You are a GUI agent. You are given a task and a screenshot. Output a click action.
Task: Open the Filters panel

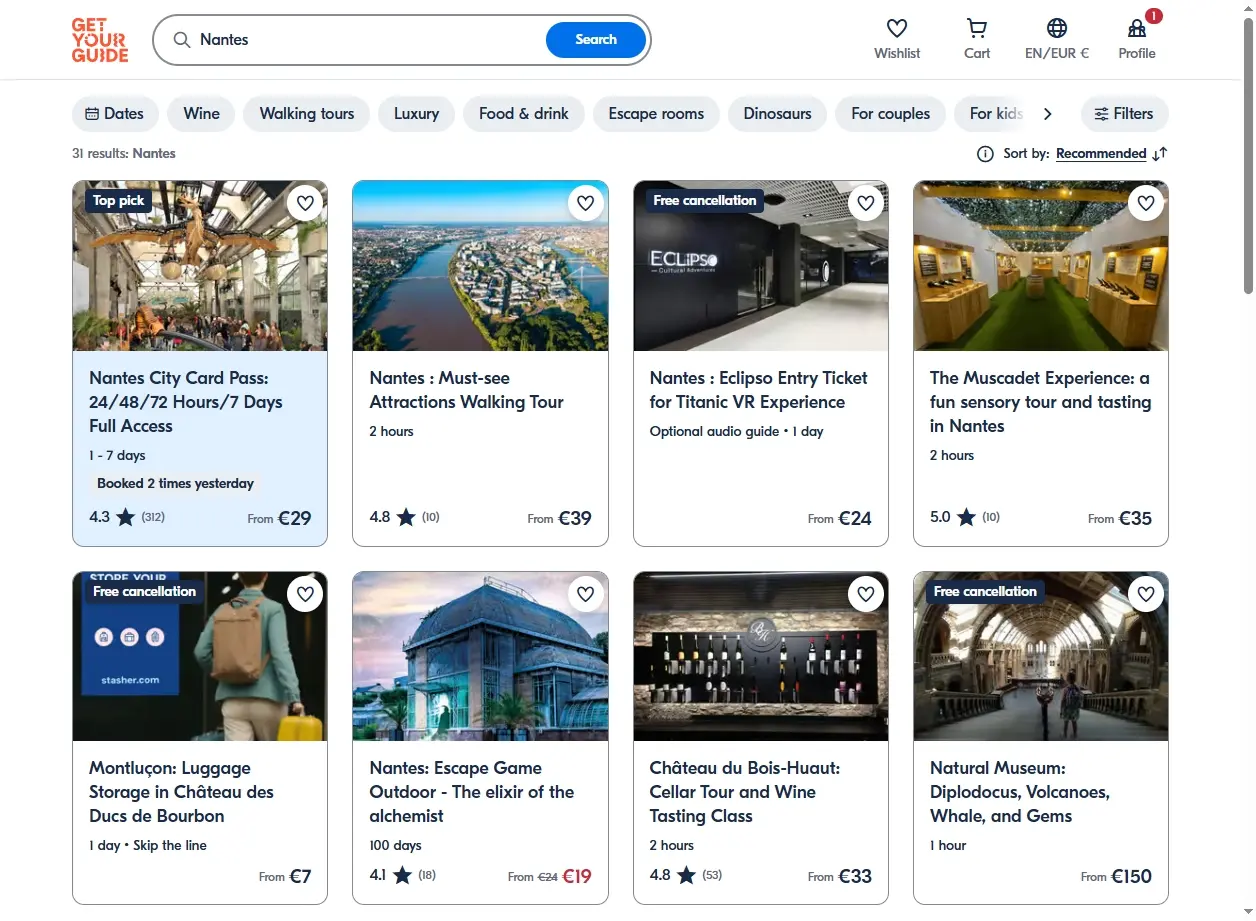(1124, 114)
